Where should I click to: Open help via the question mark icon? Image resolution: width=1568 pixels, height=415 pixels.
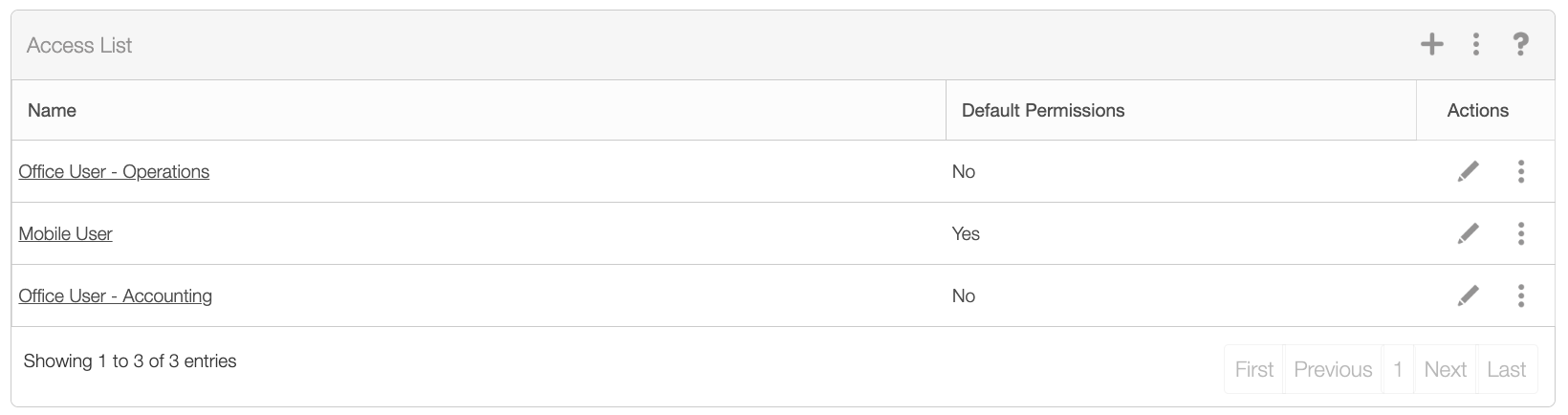click(1520, 44)
